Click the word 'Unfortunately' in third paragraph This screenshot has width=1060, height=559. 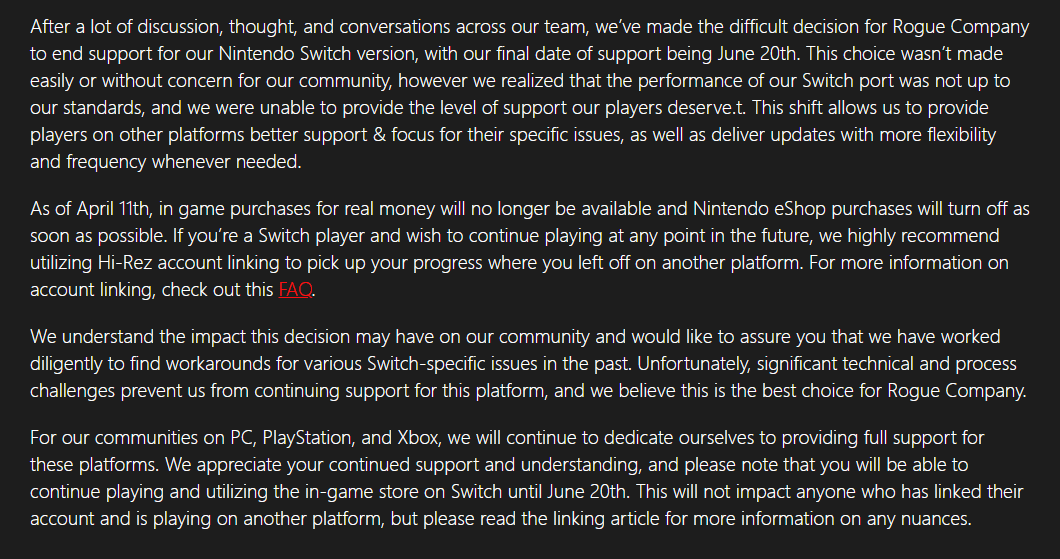(694, 364)
